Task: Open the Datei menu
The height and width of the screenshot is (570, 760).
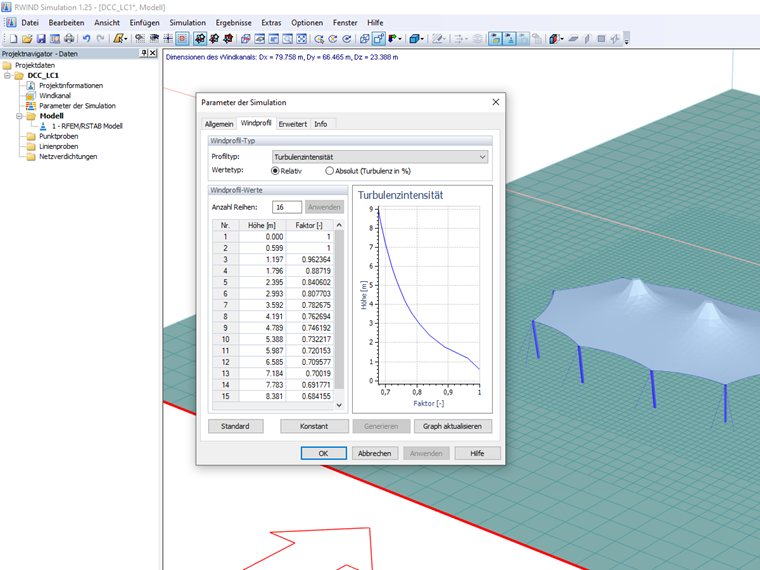Action: coord(30,23)
